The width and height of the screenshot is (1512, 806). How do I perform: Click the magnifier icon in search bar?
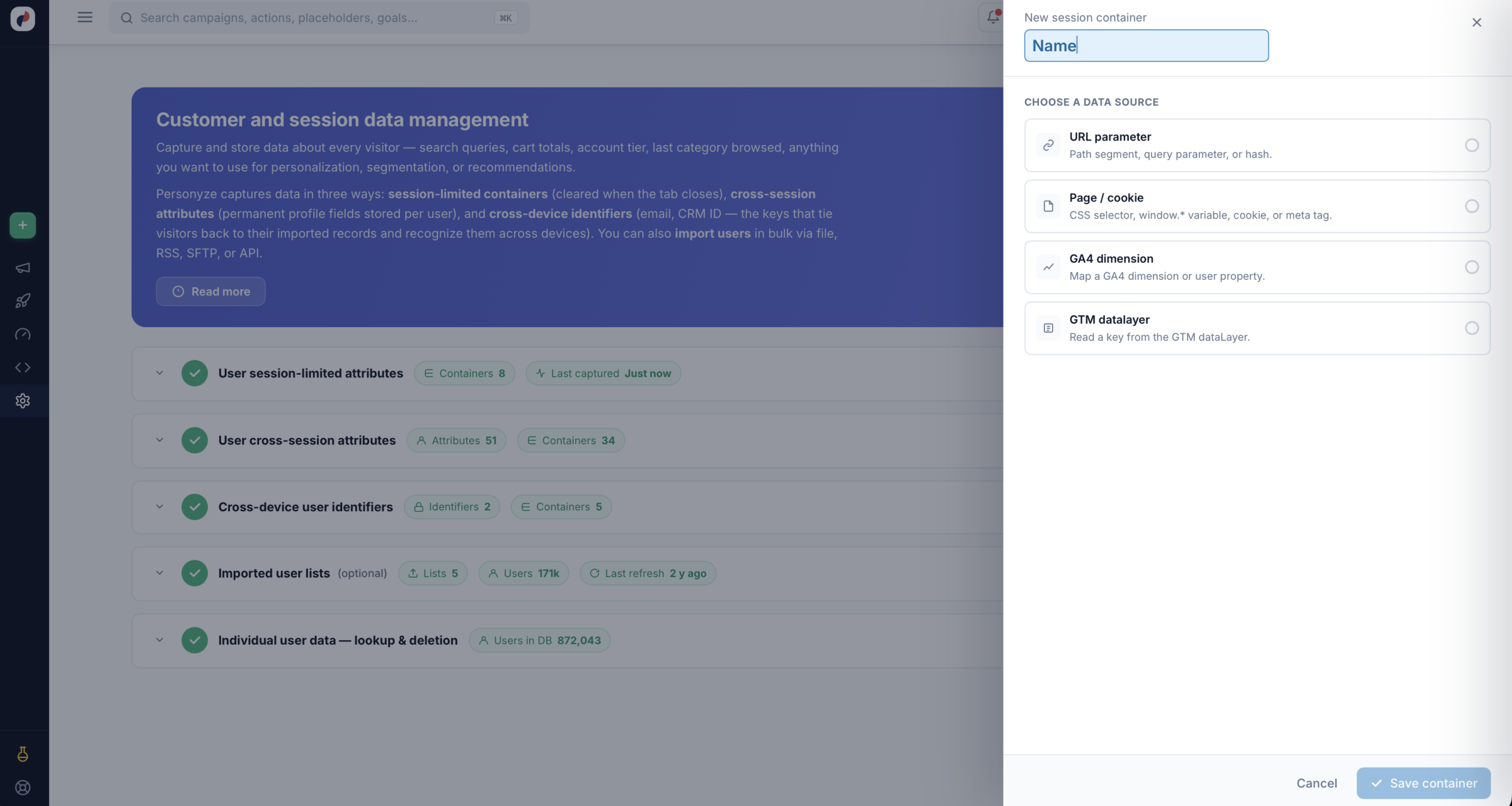[126, 18]
